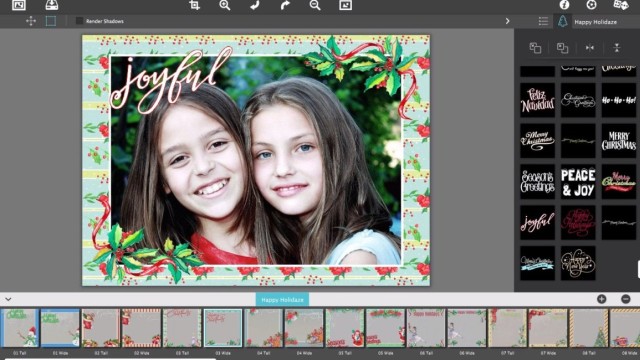
Task: Toggle the move crosshair mode
Action: 31,21
